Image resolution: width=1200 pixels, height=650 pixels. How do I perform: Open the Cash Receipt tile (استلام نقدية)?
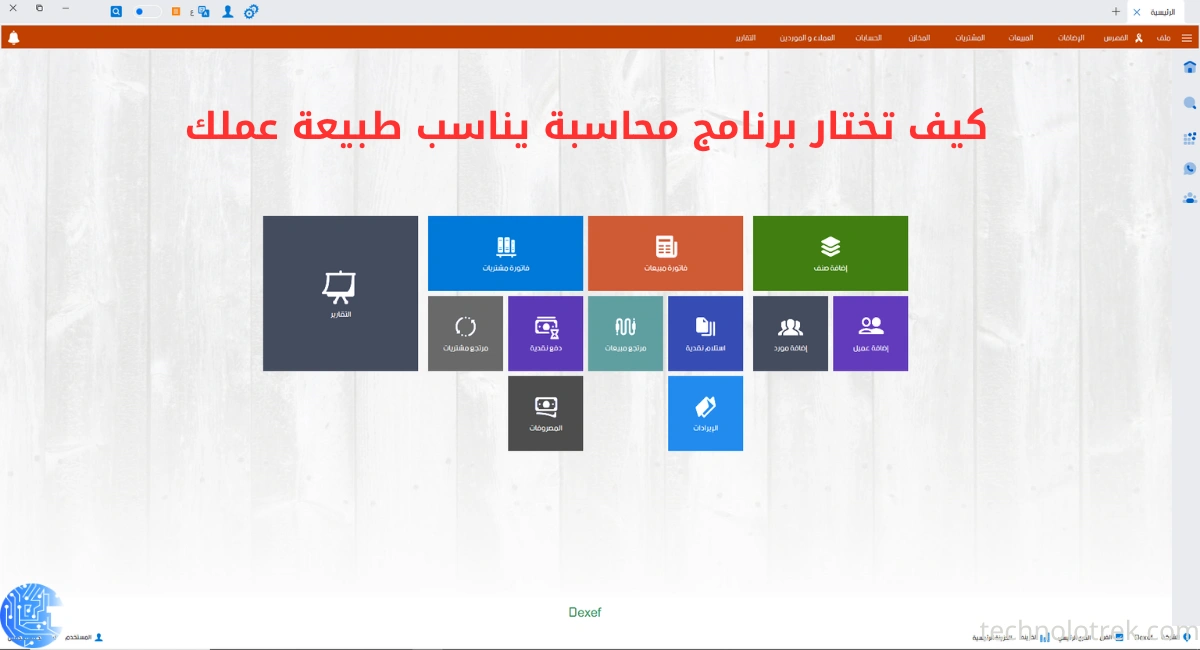[705, 333]
